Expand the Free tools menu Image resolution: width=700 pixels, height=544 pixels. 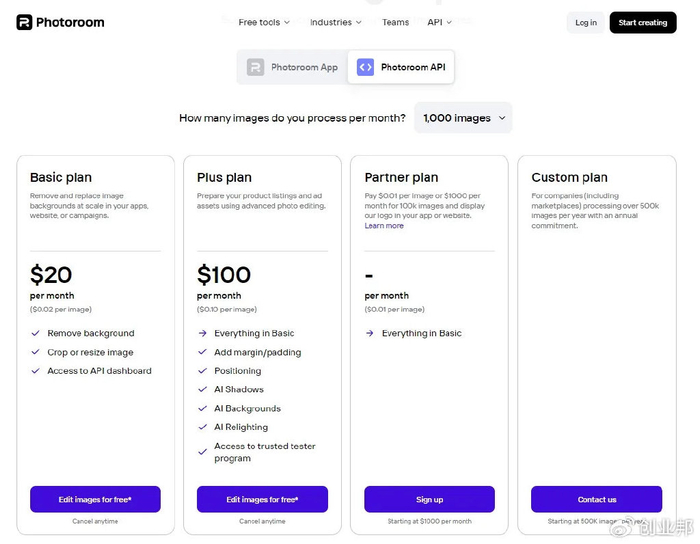(x=264, y=22)
